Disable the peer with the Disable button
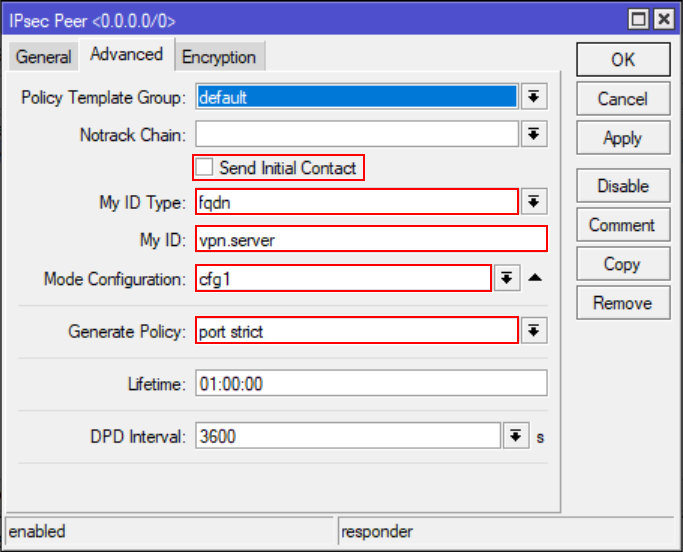 [x=622, y=186]
